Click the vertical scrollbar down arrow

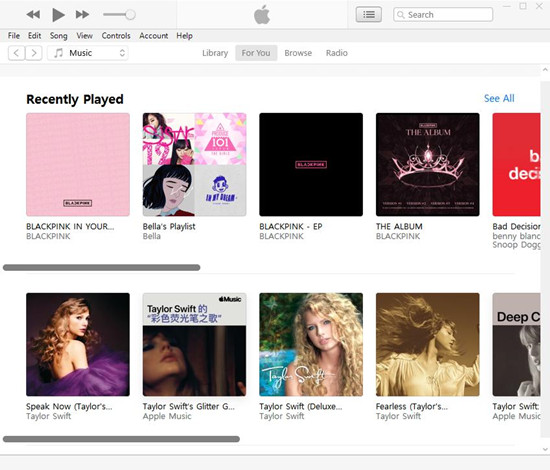[x=545, y=449]
